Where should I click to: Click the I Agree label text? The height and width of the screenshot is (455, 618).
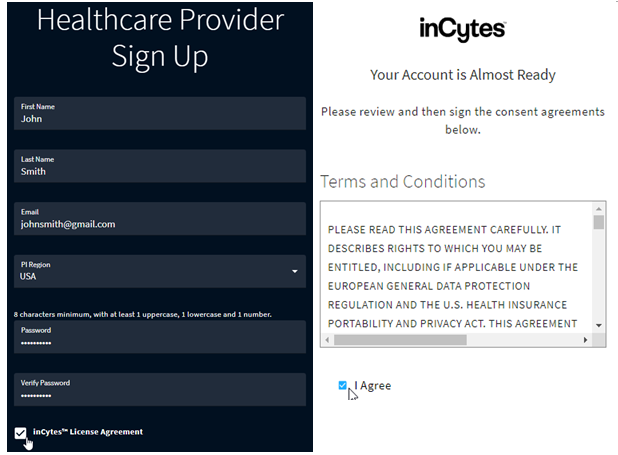pyautogui.click(x=372, y=385)
